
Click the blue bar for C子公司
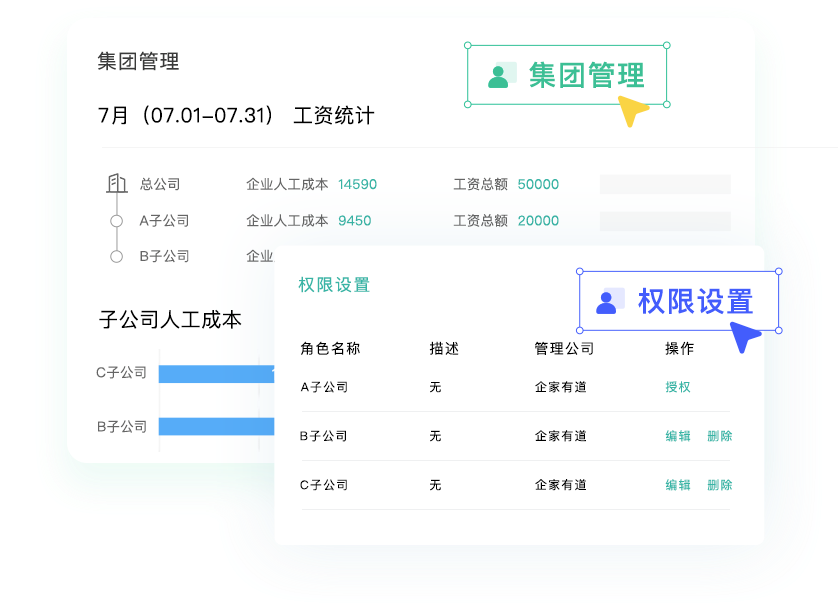[x=215, y=374]
